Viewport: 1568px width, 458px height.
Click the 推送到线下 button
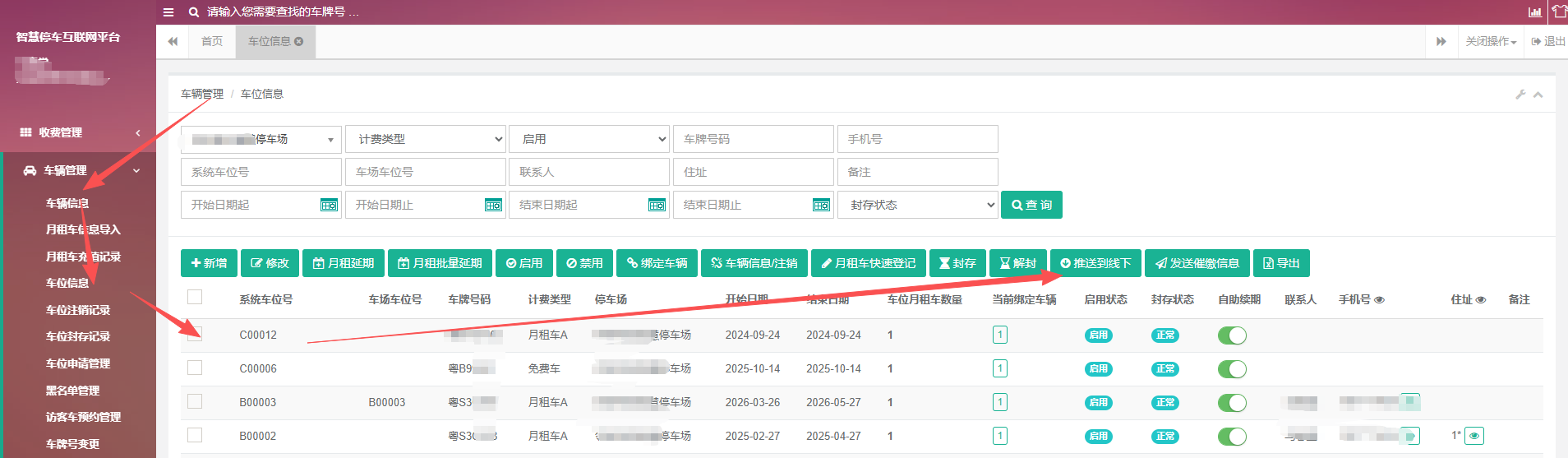pos(1095,263)
